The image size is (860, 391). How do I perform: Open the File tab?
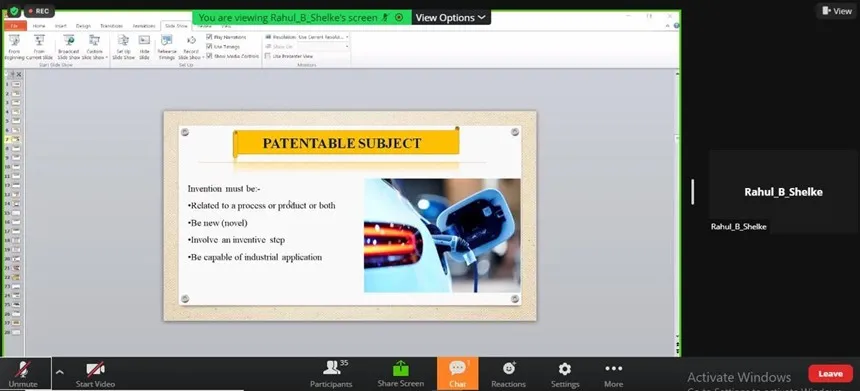pyautogui.click(x=15, y=26)
